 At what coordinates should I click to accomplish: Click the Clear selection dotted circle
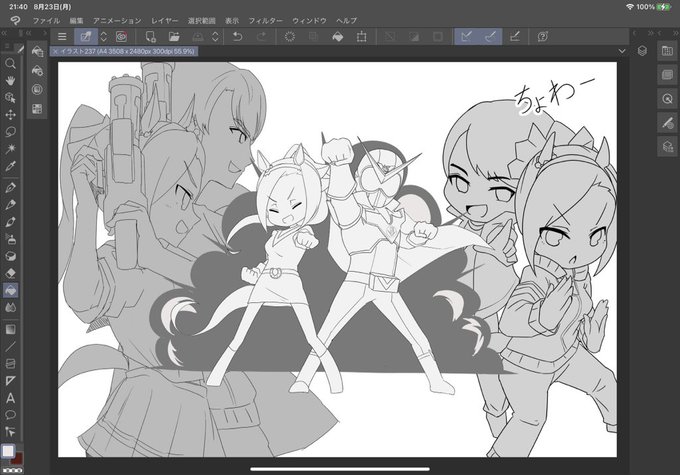coord(290,37)
